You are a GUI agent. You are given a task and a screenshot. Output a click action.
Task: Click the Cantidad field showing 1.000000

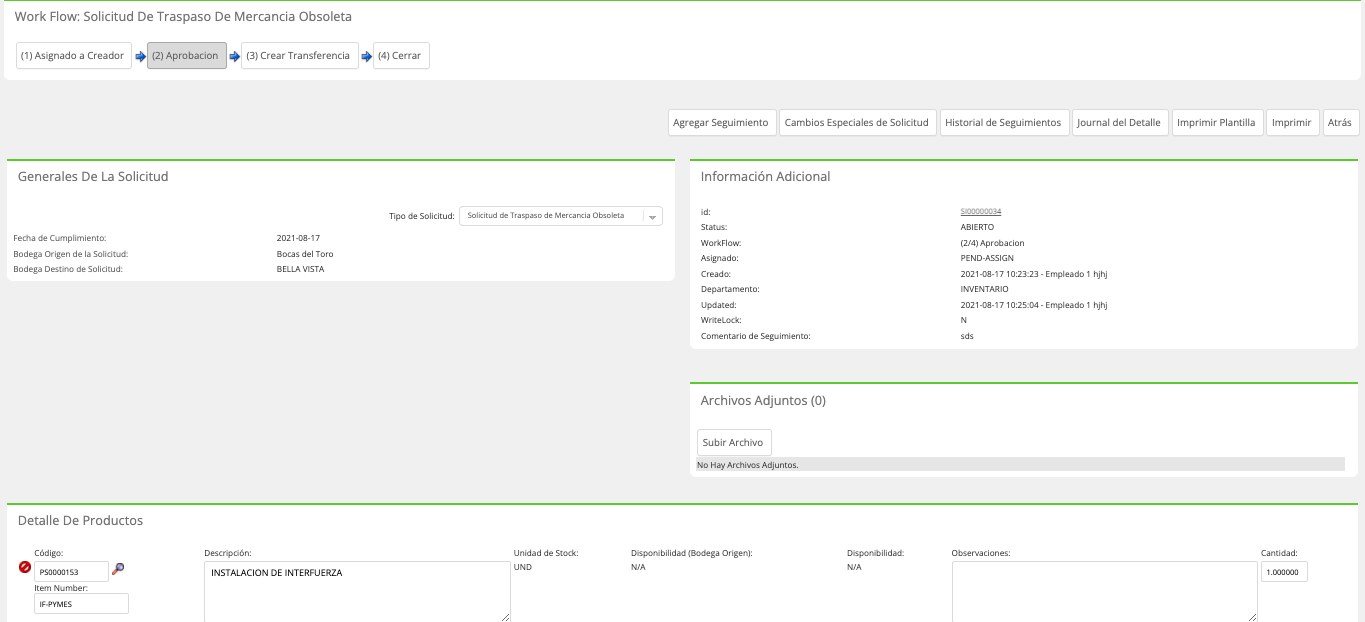(1284, 572)
